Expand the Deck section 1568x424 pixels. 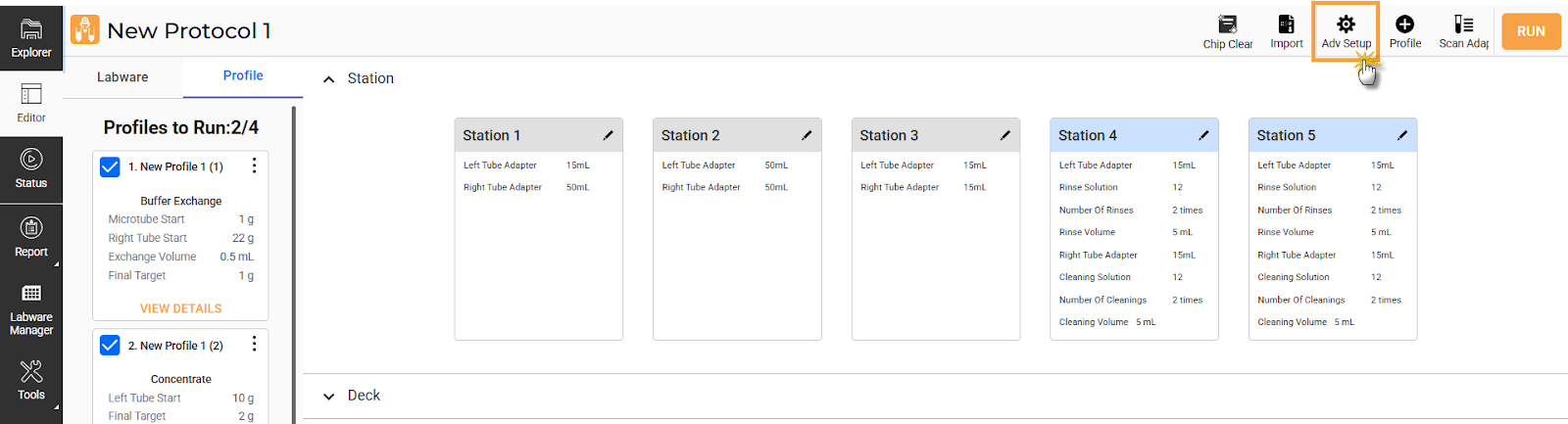click(329, 397)
